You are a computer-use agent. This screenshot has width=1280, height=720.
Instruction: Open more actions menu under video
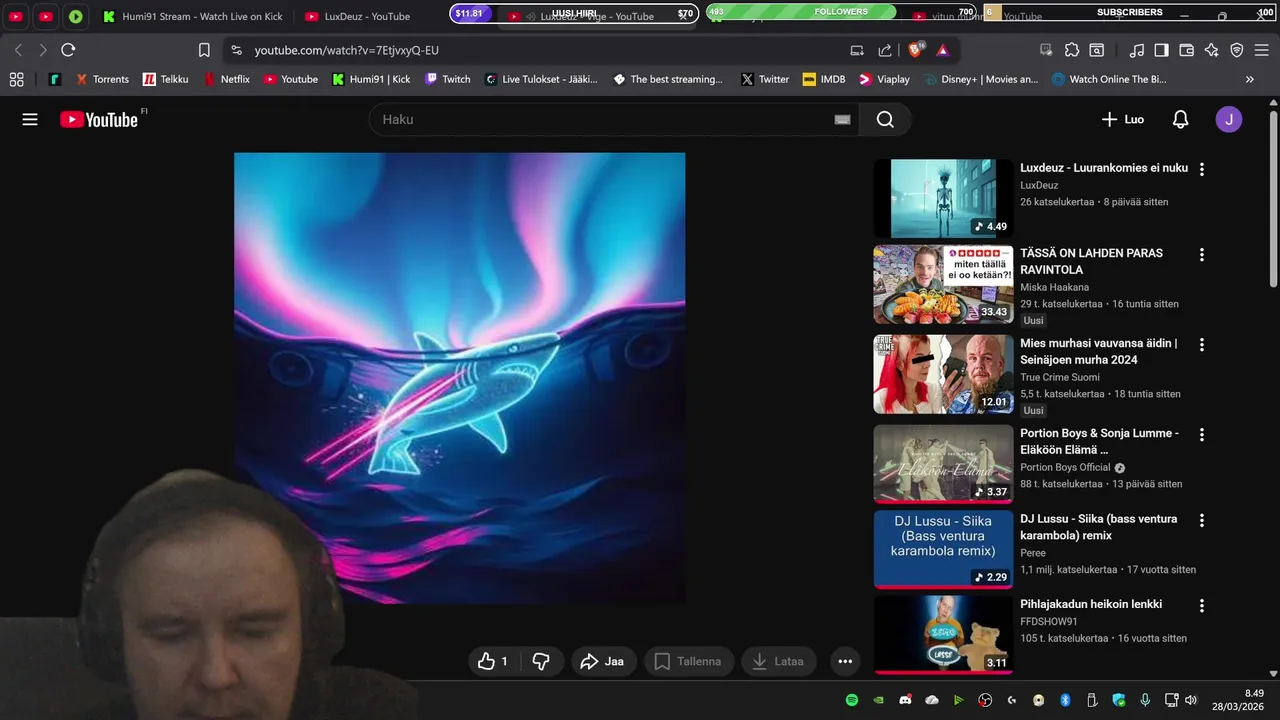point(845,661)
